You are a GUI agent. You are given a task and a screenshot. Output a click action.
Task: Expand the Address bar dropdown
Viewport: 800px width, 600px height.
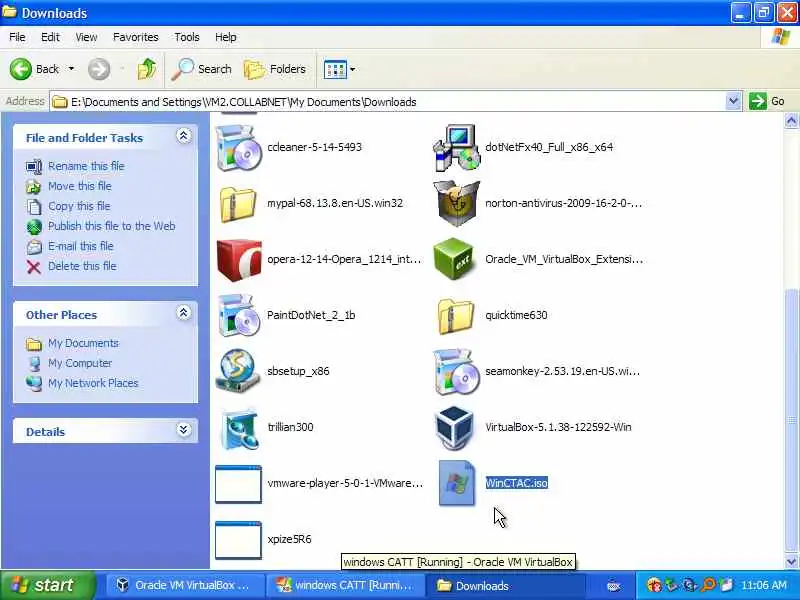click(733, 101)
